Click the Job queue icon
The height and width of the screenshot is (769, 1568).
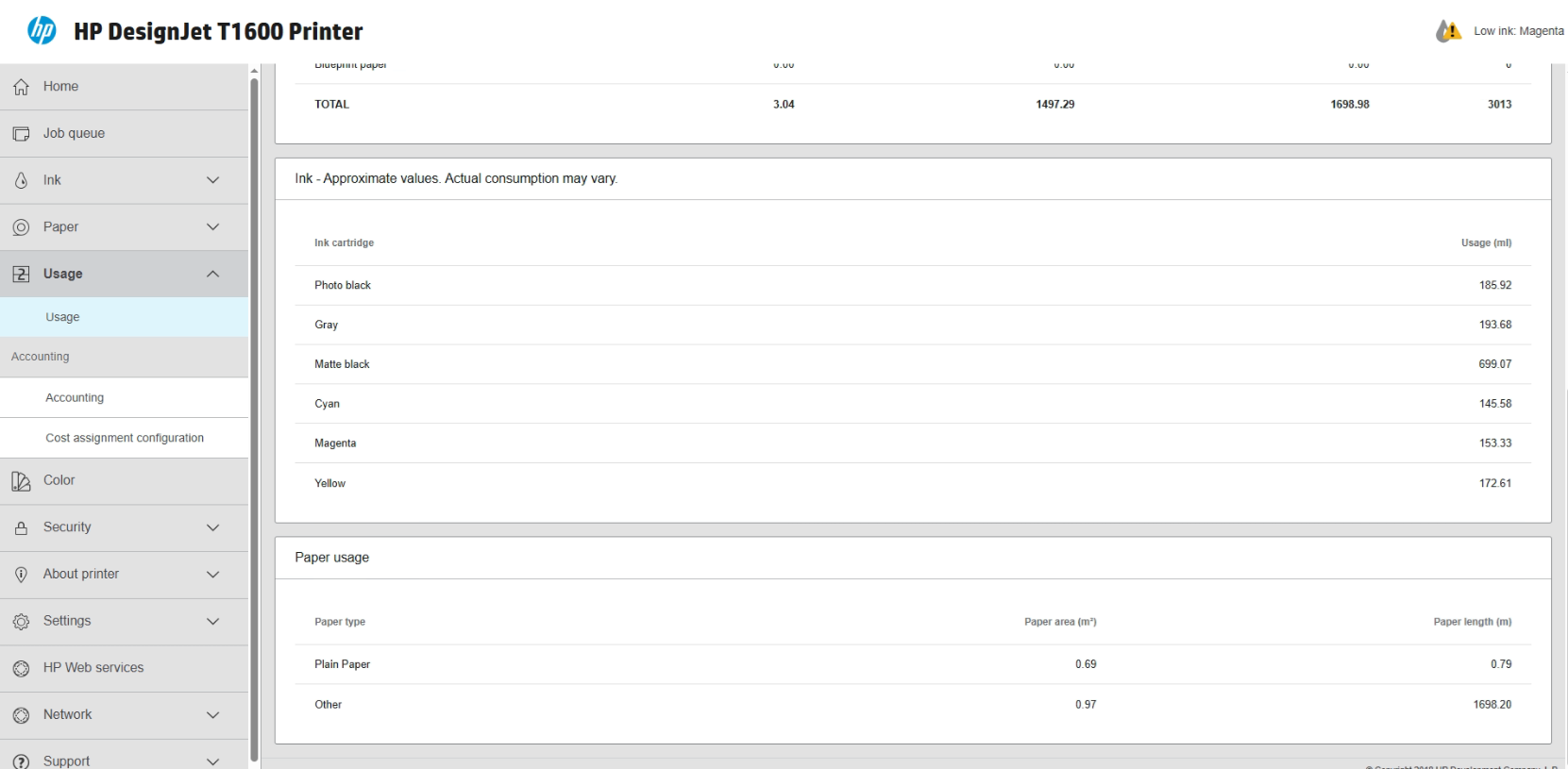pyautogui.click(x=21, y=134)
